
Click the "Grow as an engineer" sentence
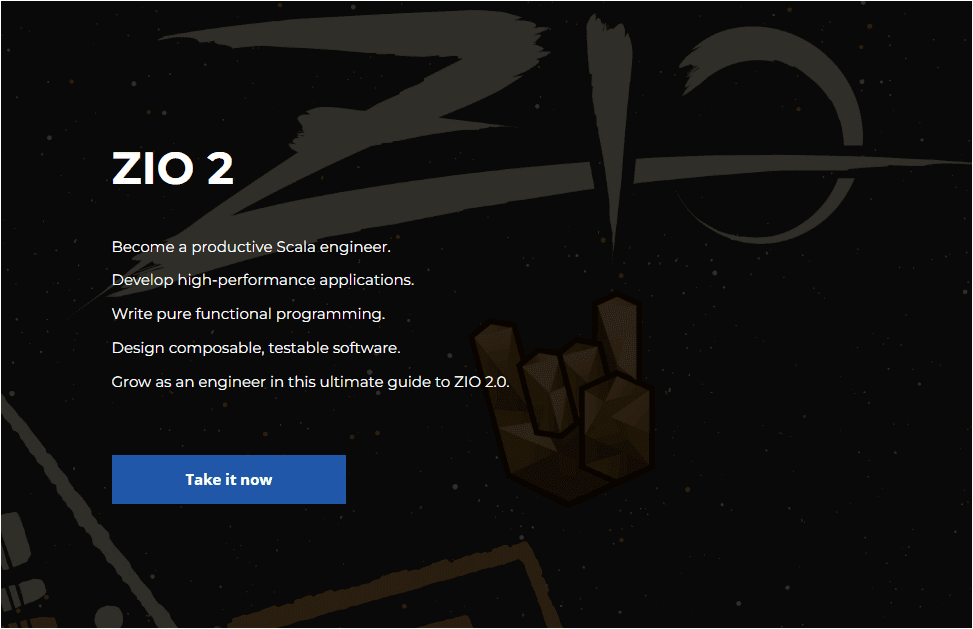[310, 382]
